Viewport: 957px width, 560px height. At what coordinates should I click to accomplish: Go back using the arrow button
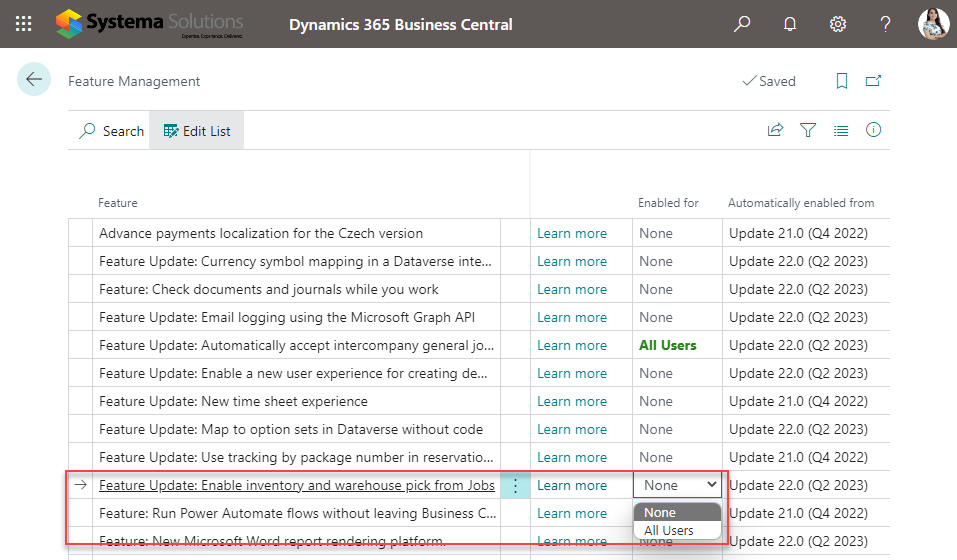tap(34, 80)
